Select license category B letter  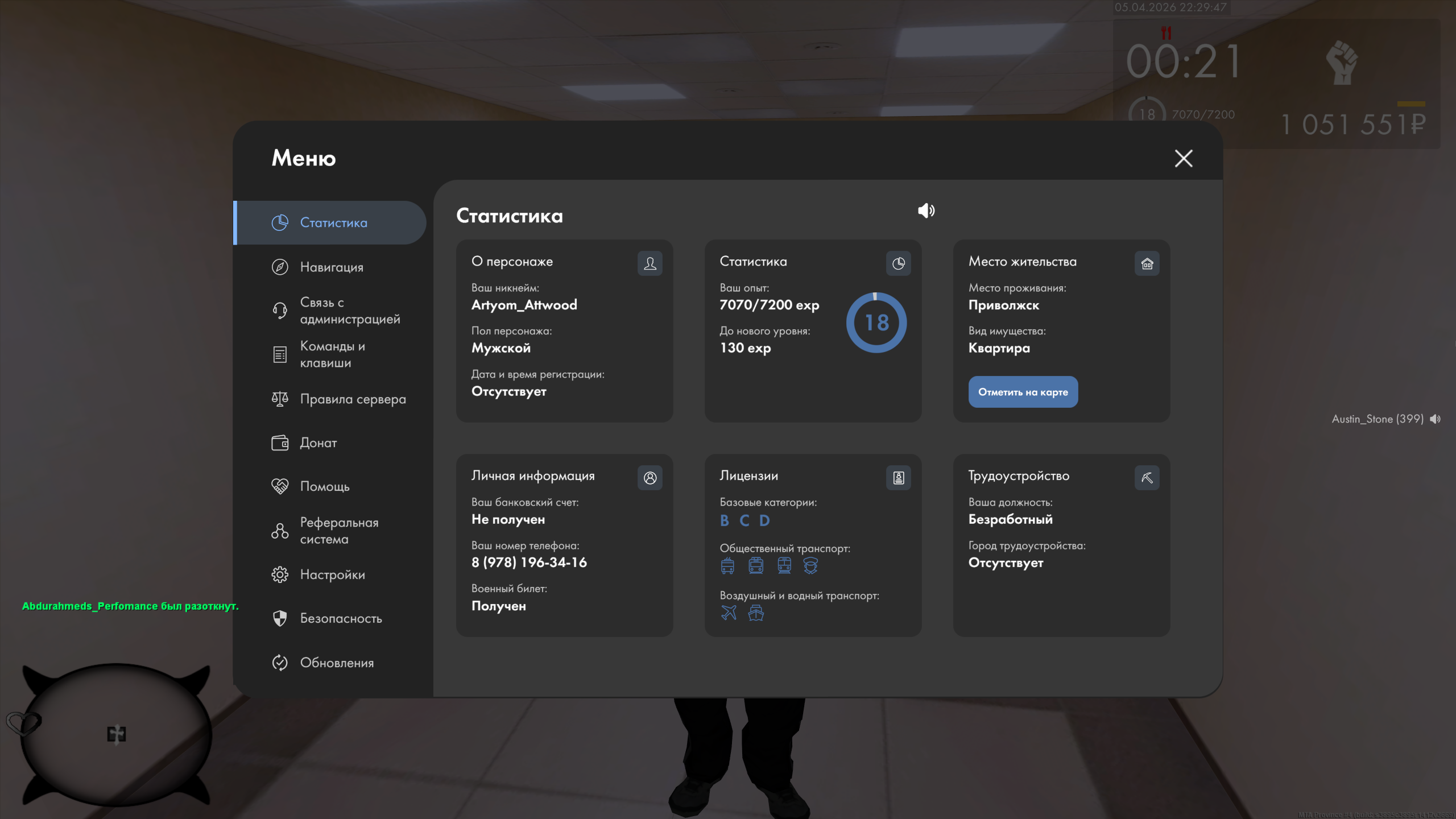coord(724,520)
